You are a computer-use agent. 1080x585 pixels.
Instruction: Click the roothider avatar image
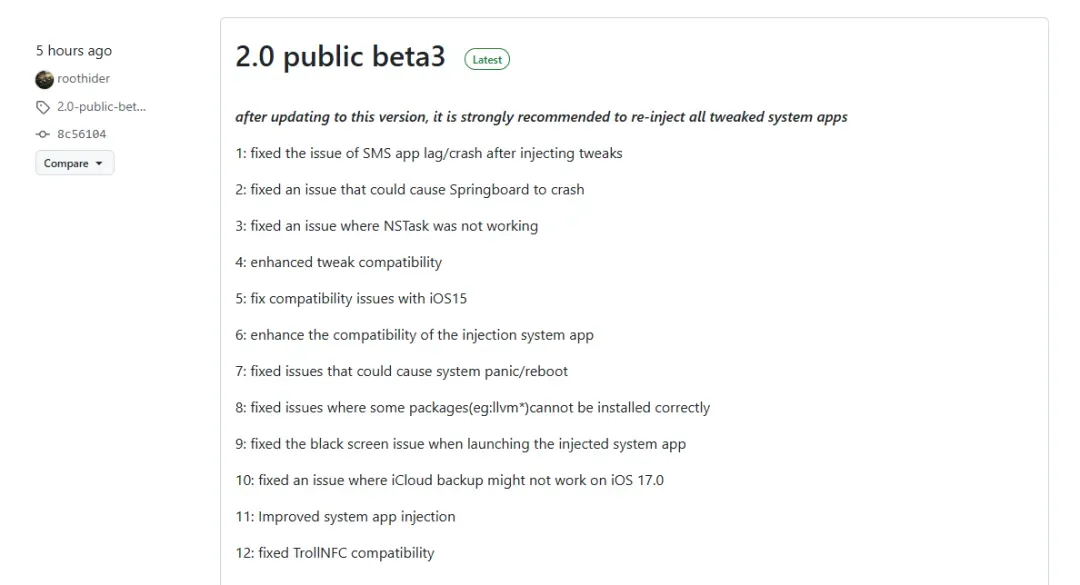click(44, 79)
